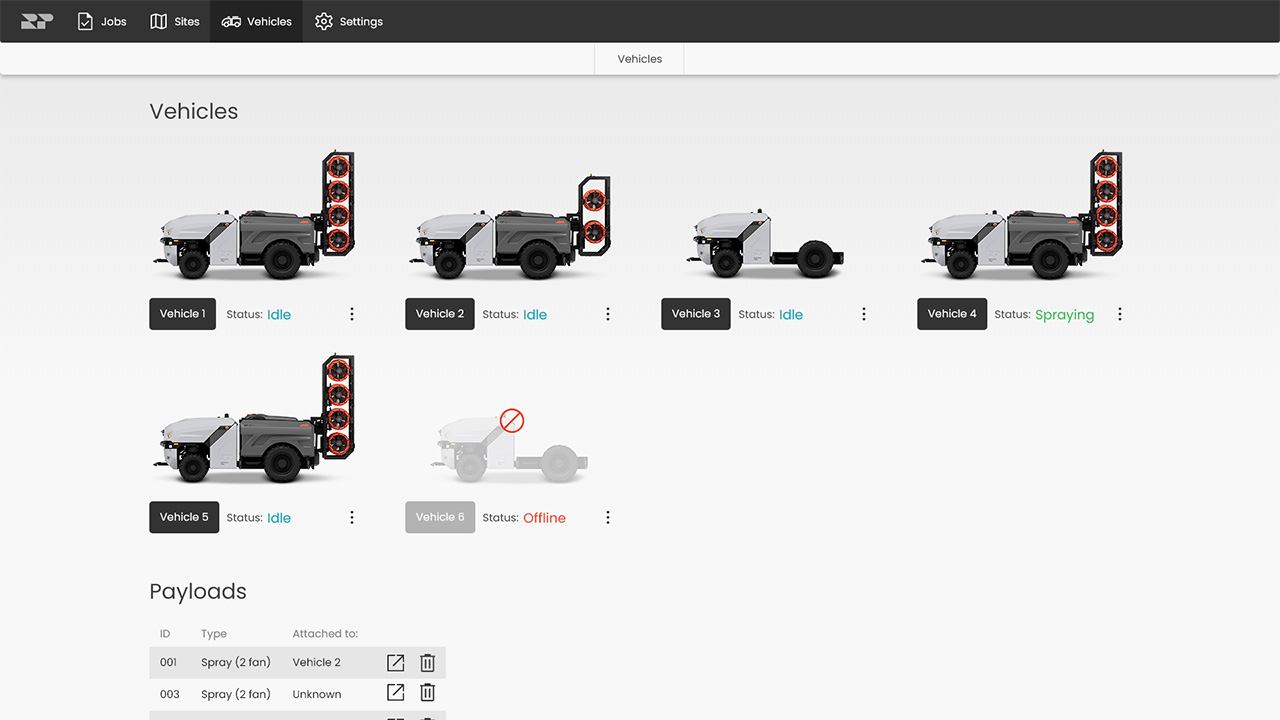Open payload 001 edit icon
The width and height of the screenshot is (1280, 720).
pos(395,662)
